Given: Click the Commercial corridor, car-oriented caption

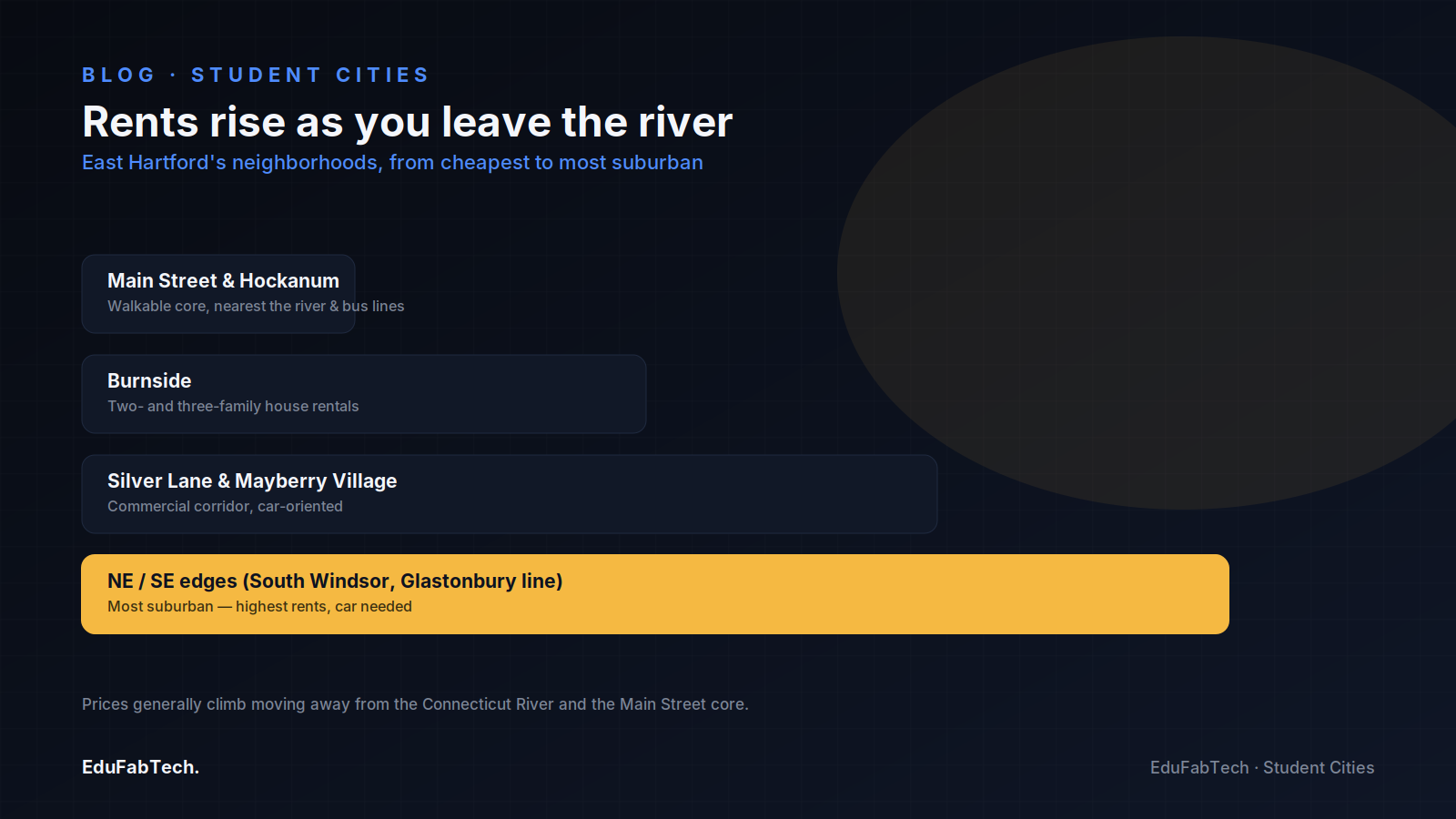Looking at the screenshot, I should pyautogui.click(x=225, y=506).
